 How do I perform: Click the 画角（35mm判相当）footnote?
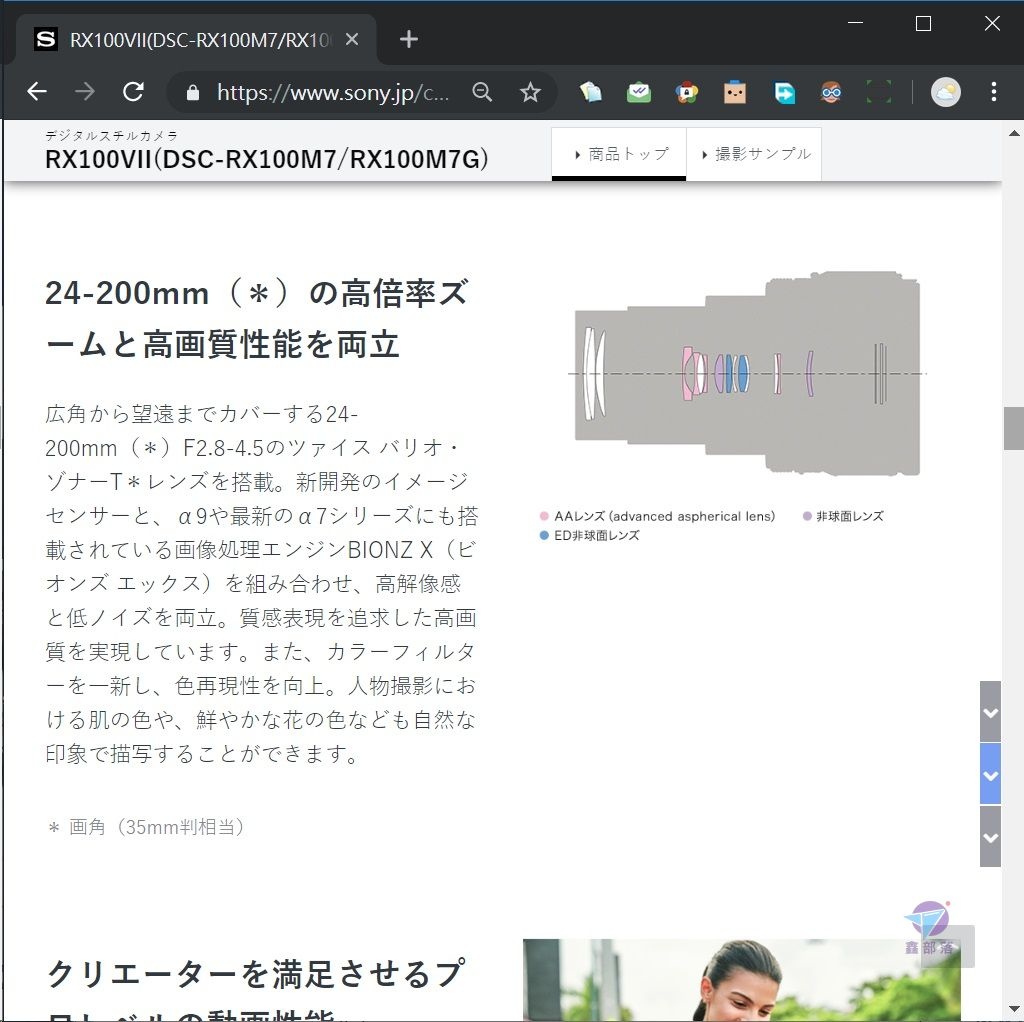146,827
